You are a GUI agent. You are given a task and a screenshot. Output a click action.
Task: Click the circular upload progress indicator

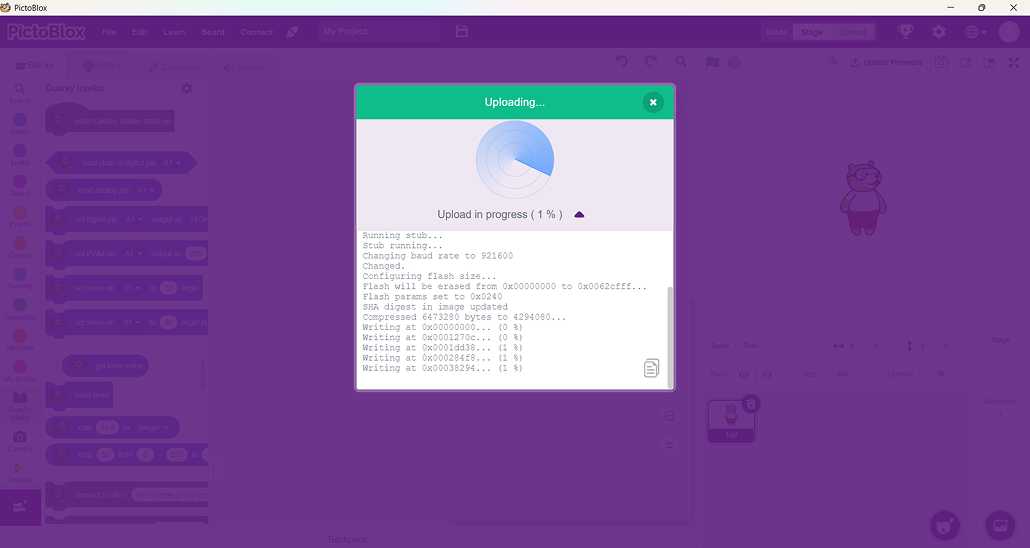pos(515,160)
